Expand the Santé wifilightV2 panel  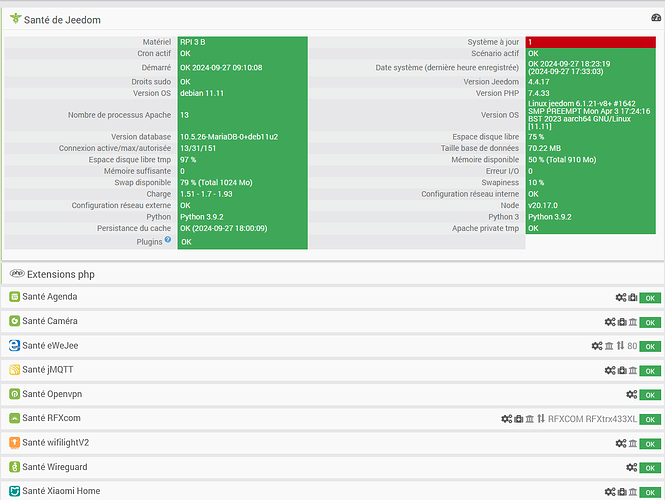coord(56,443)
